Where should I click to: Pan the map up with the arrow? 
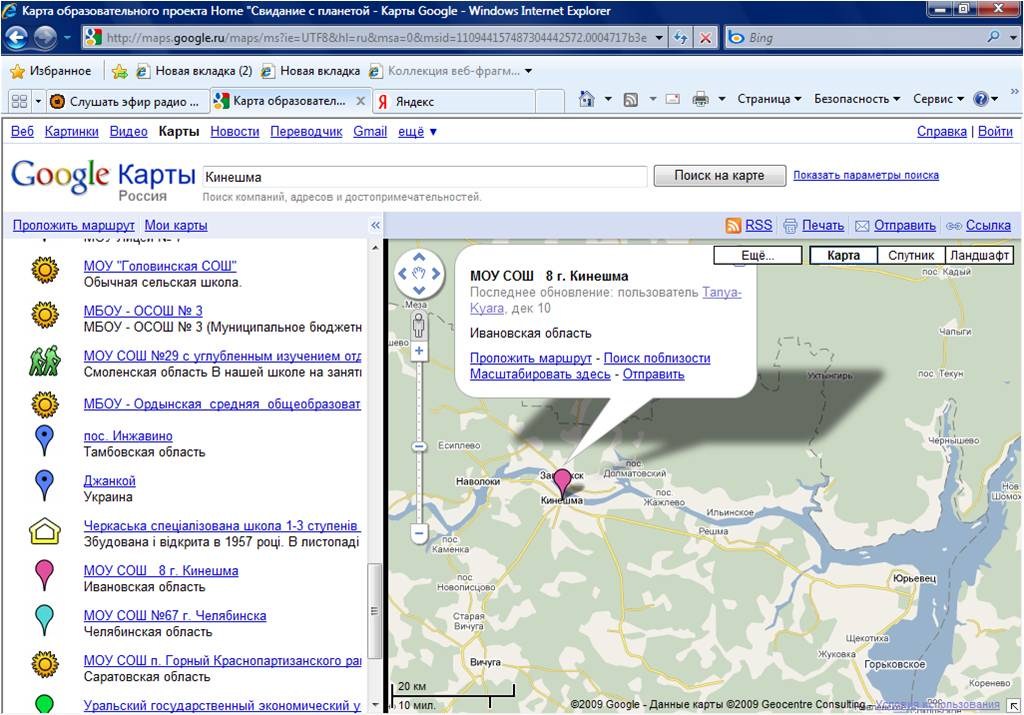[419, 257]
